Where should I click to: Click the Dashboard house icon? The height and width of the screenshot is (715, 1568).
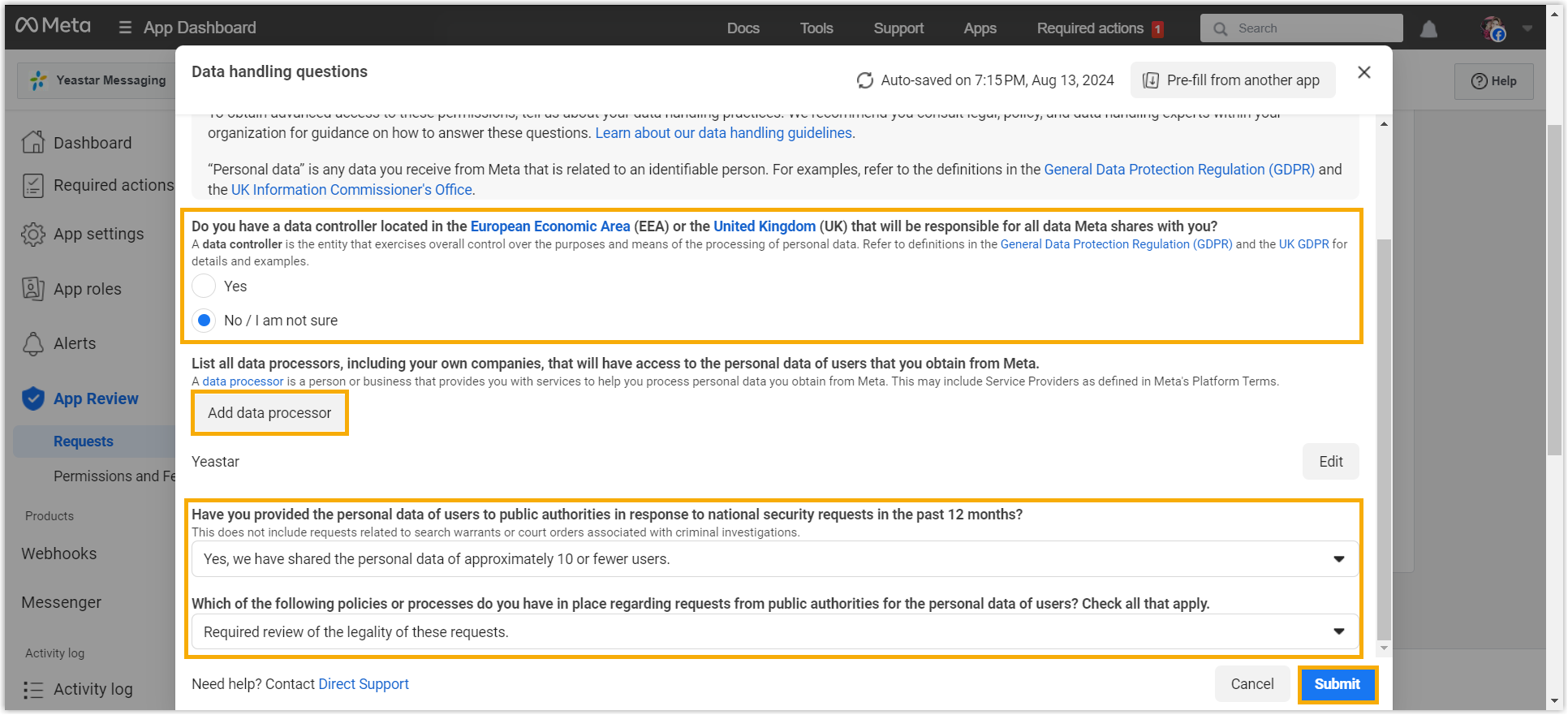point(33,142)
